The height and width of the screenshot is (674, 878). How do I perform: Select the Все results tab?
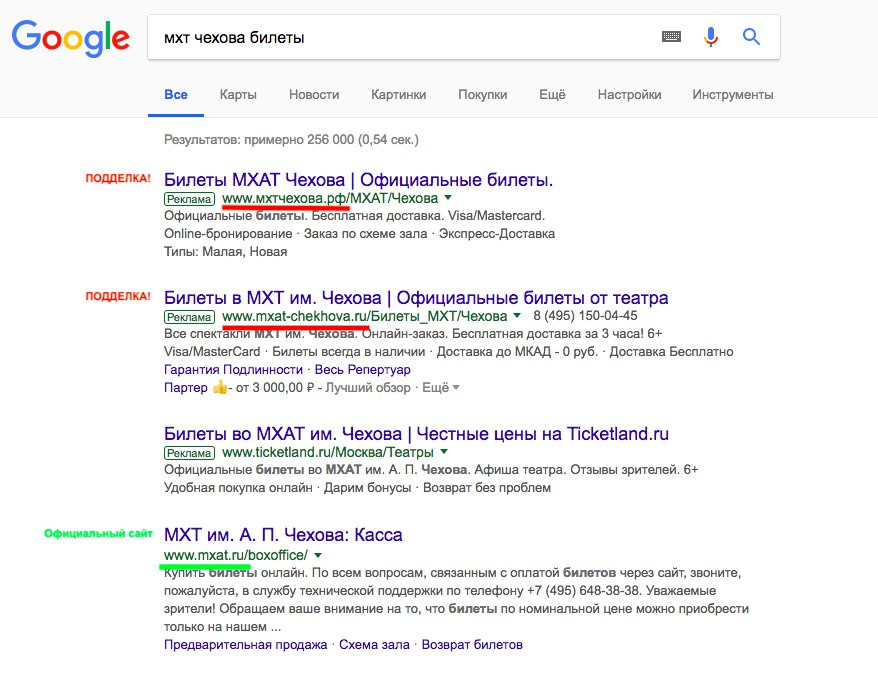pos(176,95)
